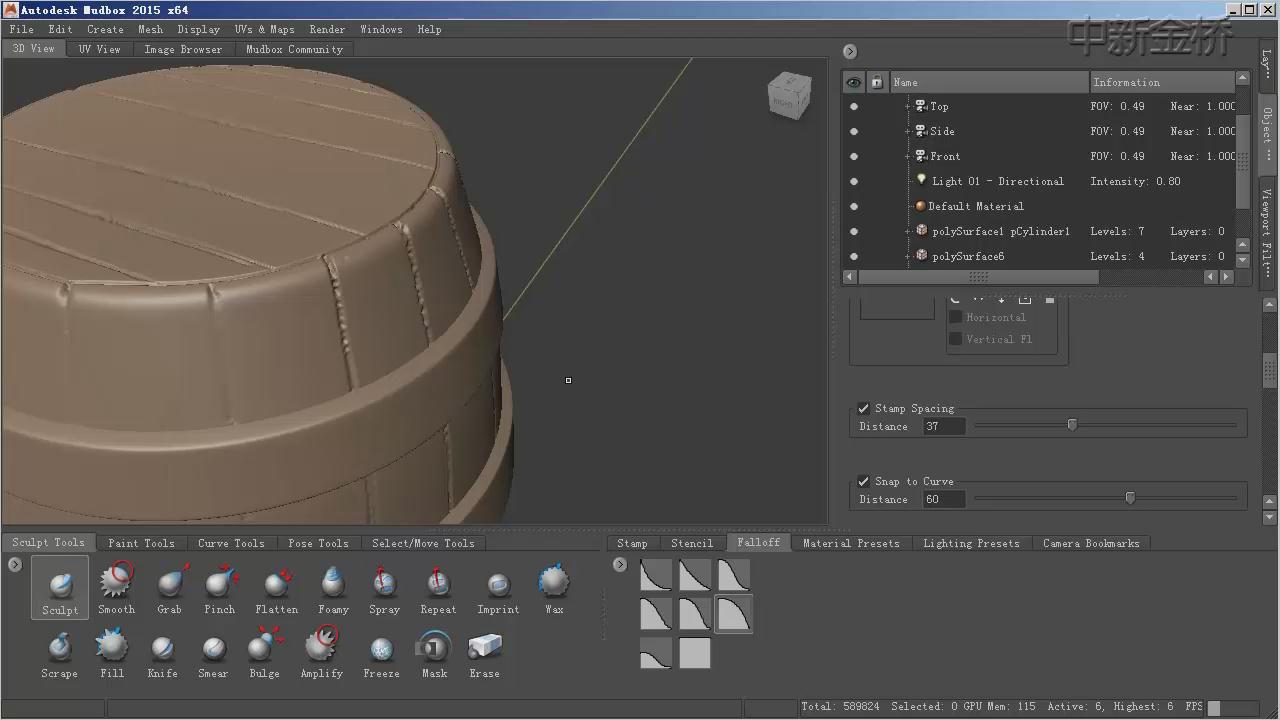
Task: Check the Horizontal checkbox
Action: 955,317
